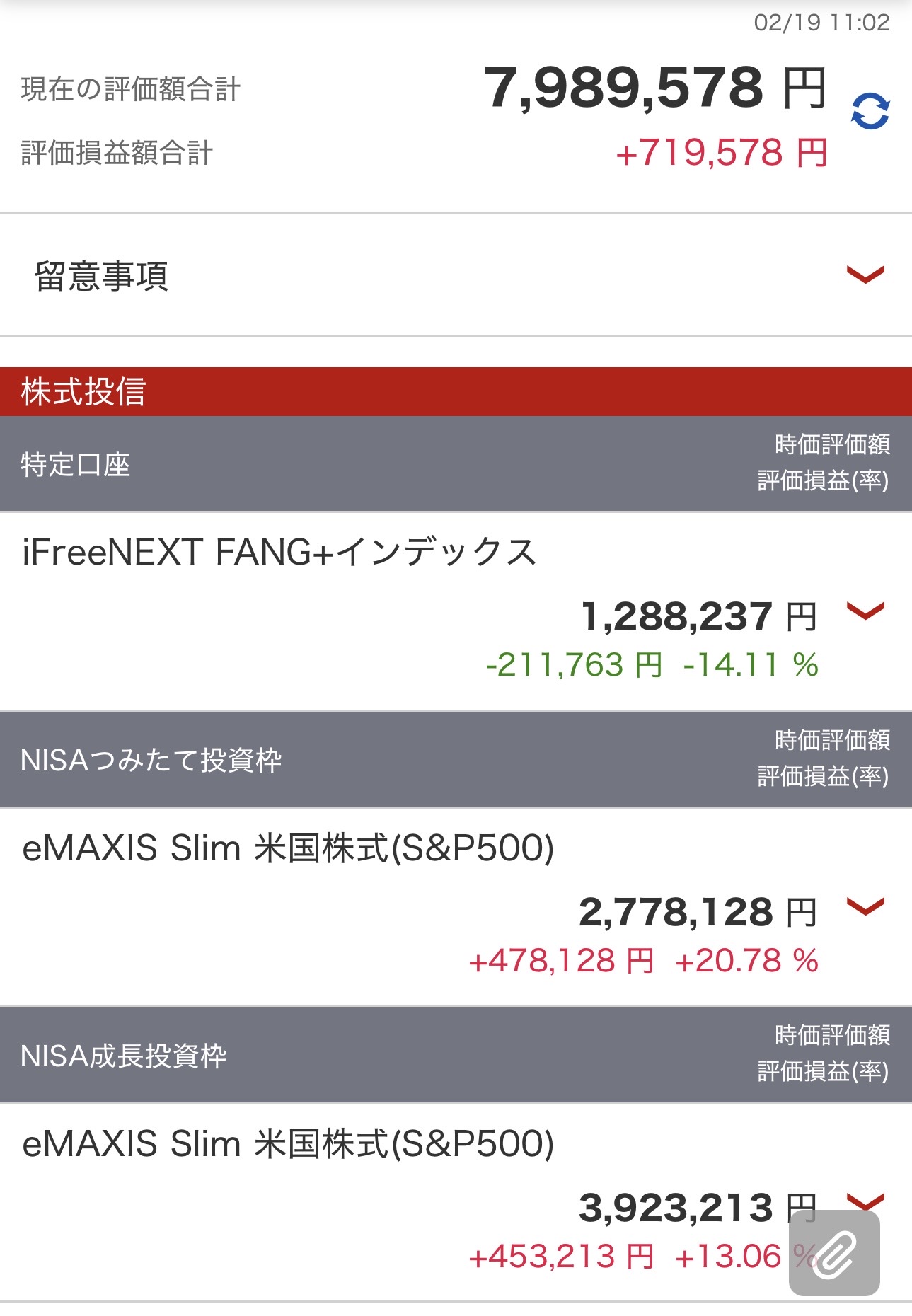This screenshot has width=912, height=1316.
Task: Expand the NISAつみたて S&P500 fund chevron
Action: pos(865,906)
